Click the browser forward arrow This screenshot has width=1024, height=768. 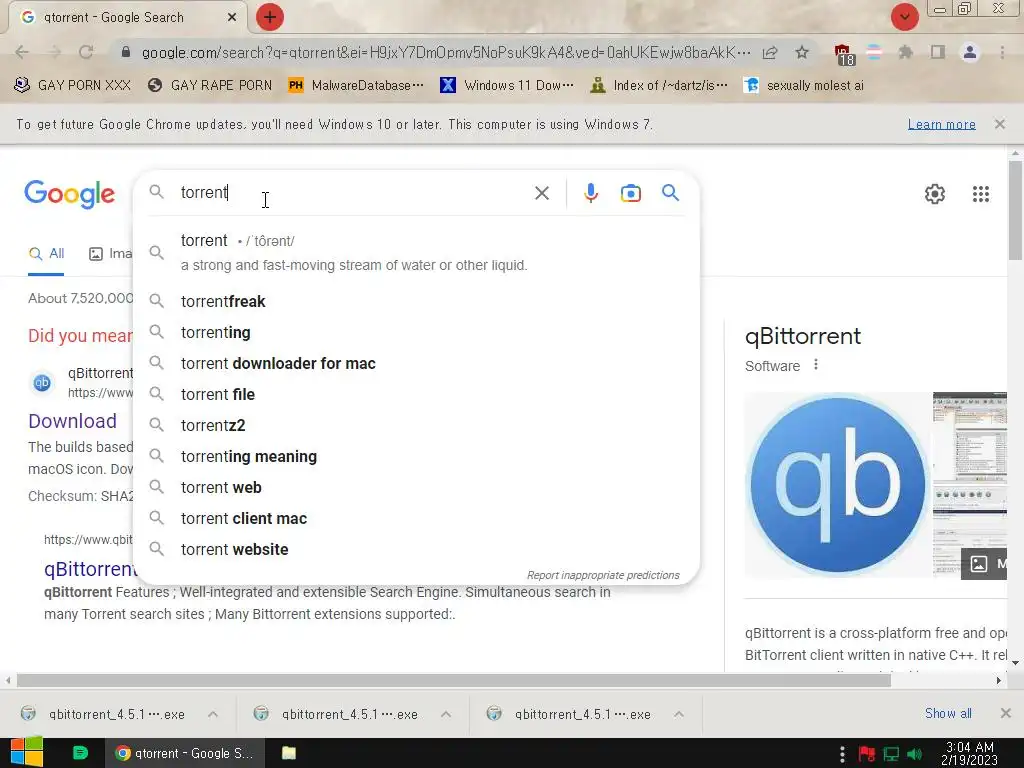[55, 52]
